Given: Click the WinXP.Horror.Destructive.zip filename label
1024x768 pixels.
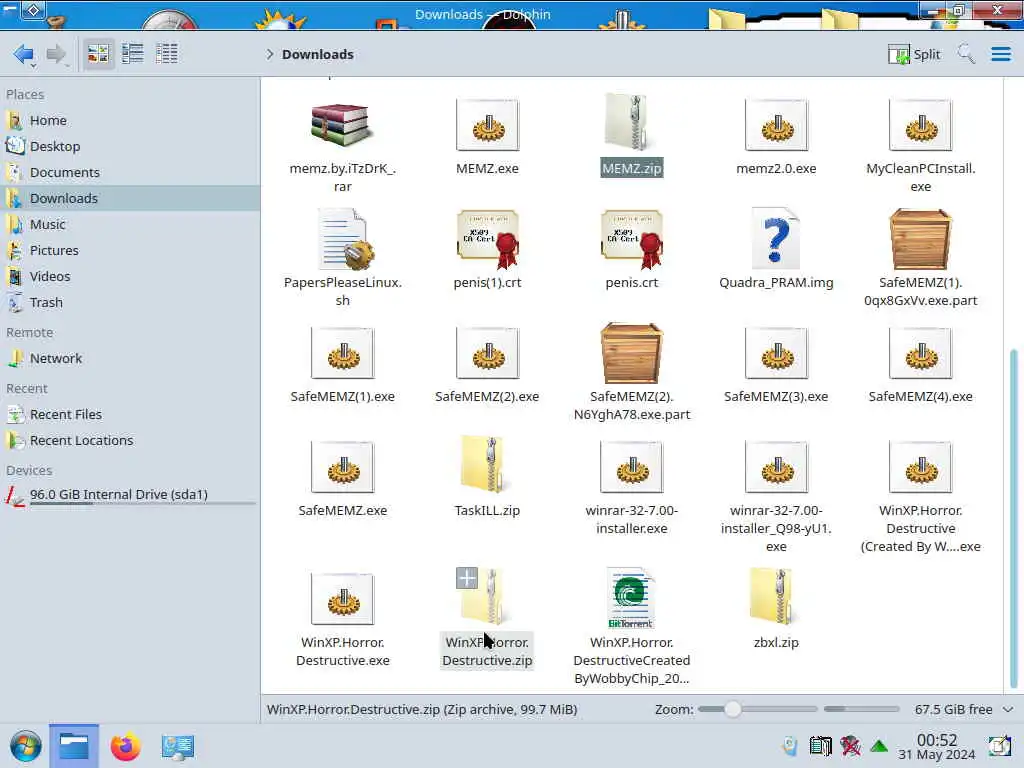Looking at the screenshot, I should click(487, 651).
